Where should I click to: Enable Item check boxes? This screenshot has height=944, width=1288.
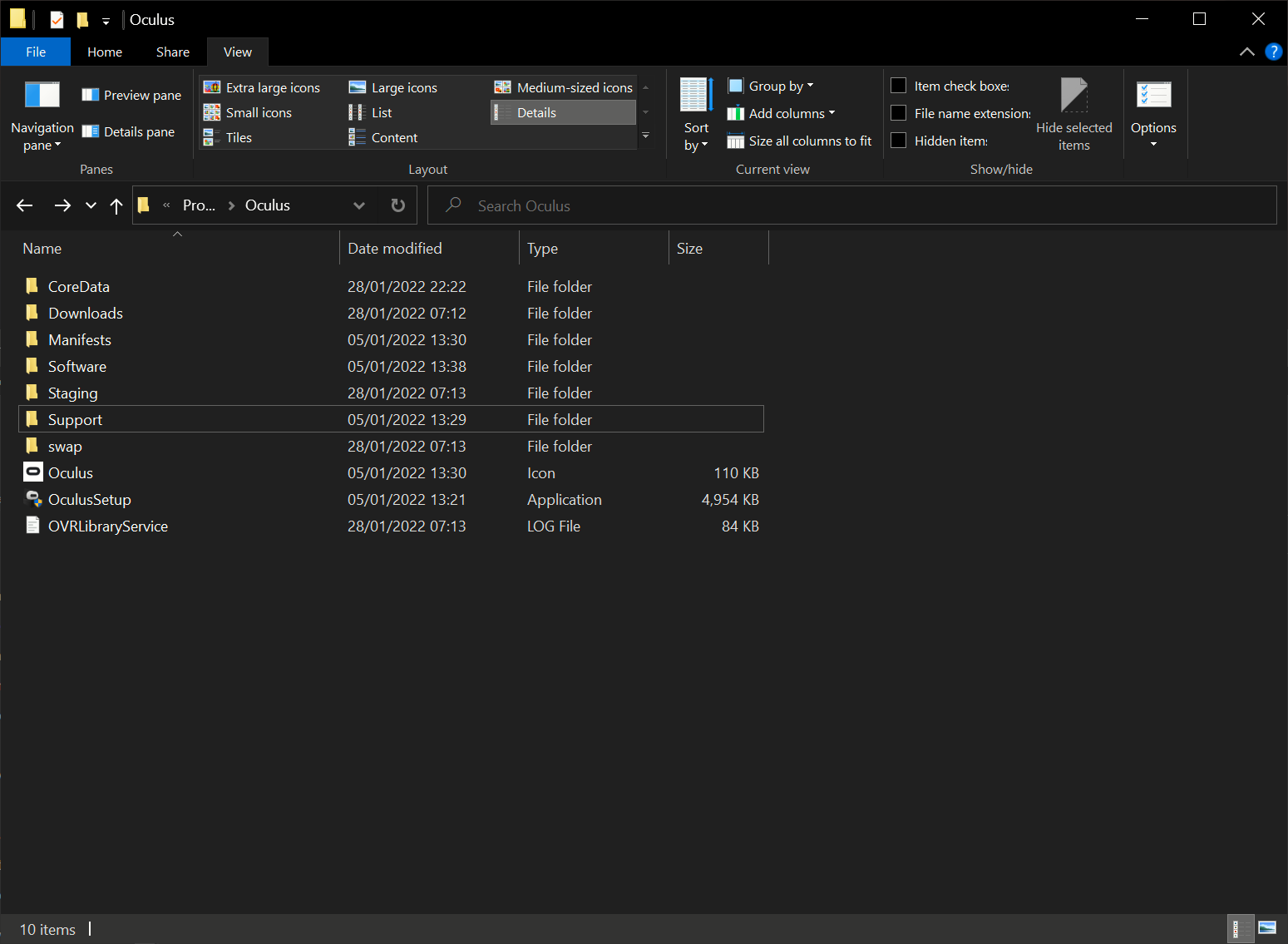(x=899, y=86)
